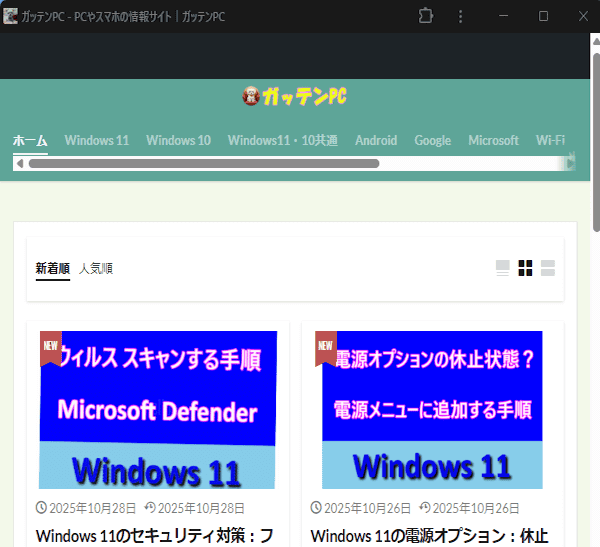Click update-history icon beside 2025年10月26日
600x547 pixels.
(425, 508)
